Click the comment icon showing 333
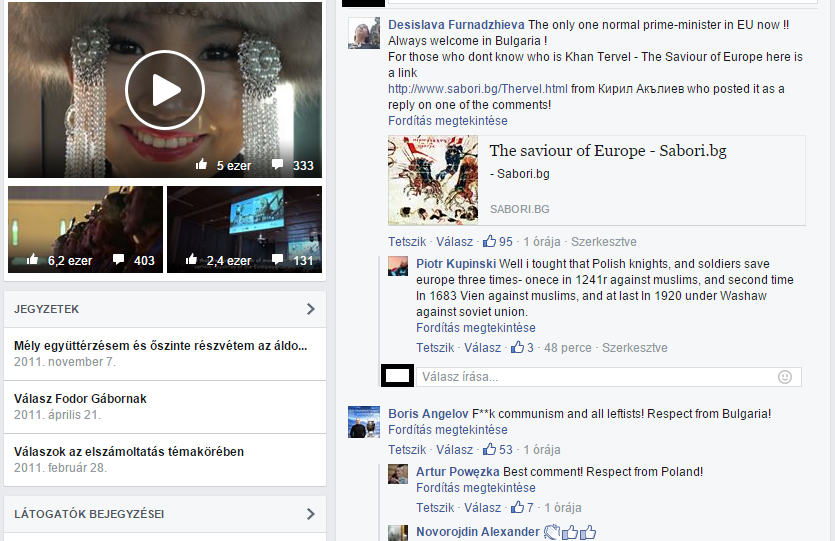835x541 pixels. (x=277, y=165)
